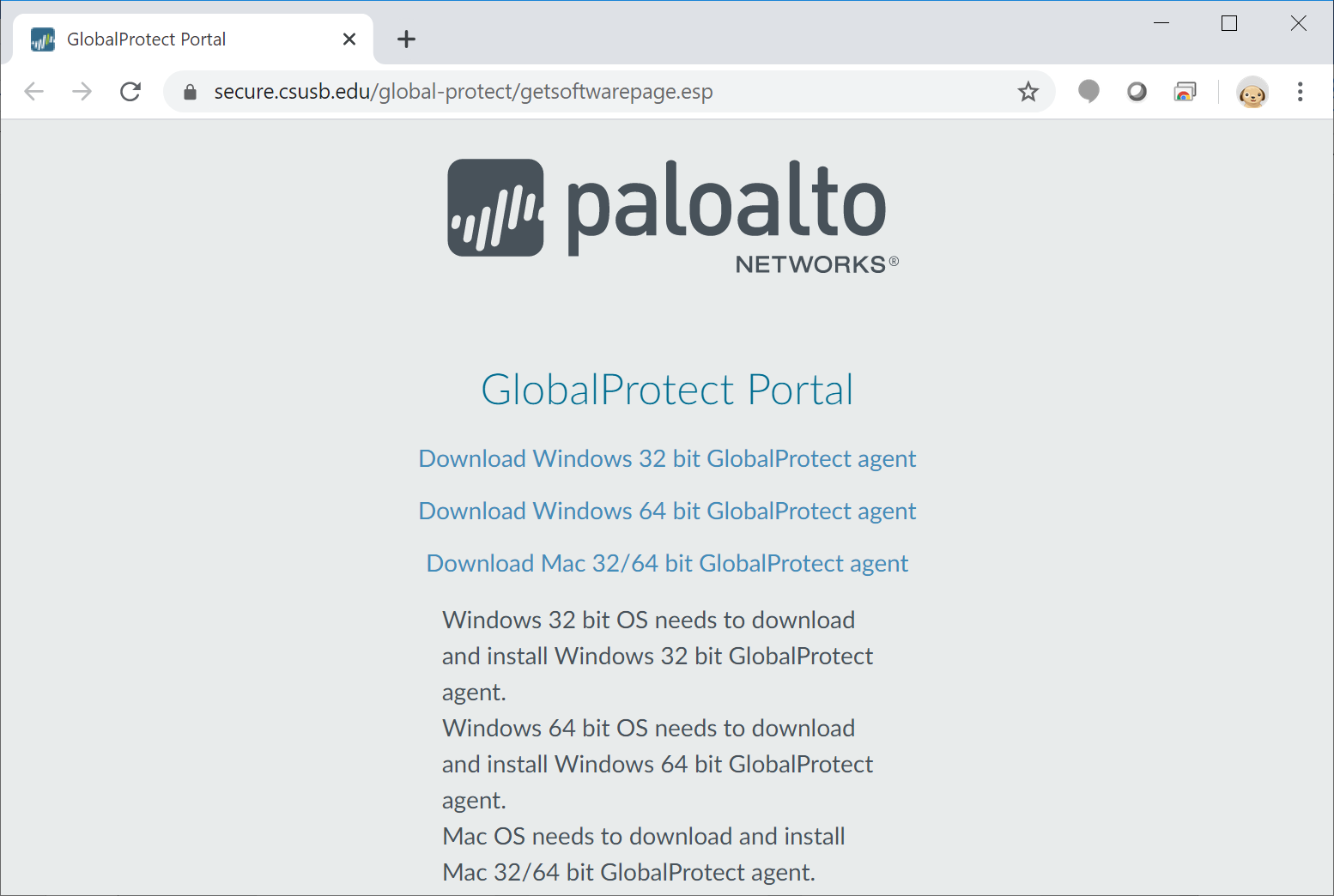Download Mac 32/64 bit GlobalProtect agent
The width and height of the screenshot is (1334, 896).
(666, 563)
